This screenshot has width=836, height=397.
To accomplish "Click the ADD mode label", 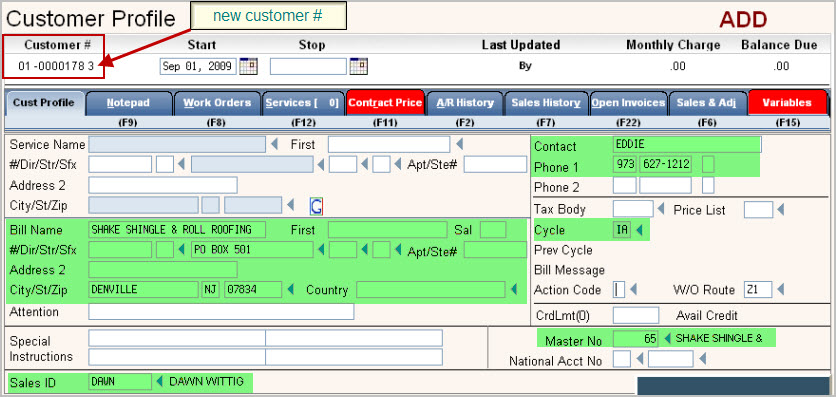I will pyautogui.click(x=743, y=20).
